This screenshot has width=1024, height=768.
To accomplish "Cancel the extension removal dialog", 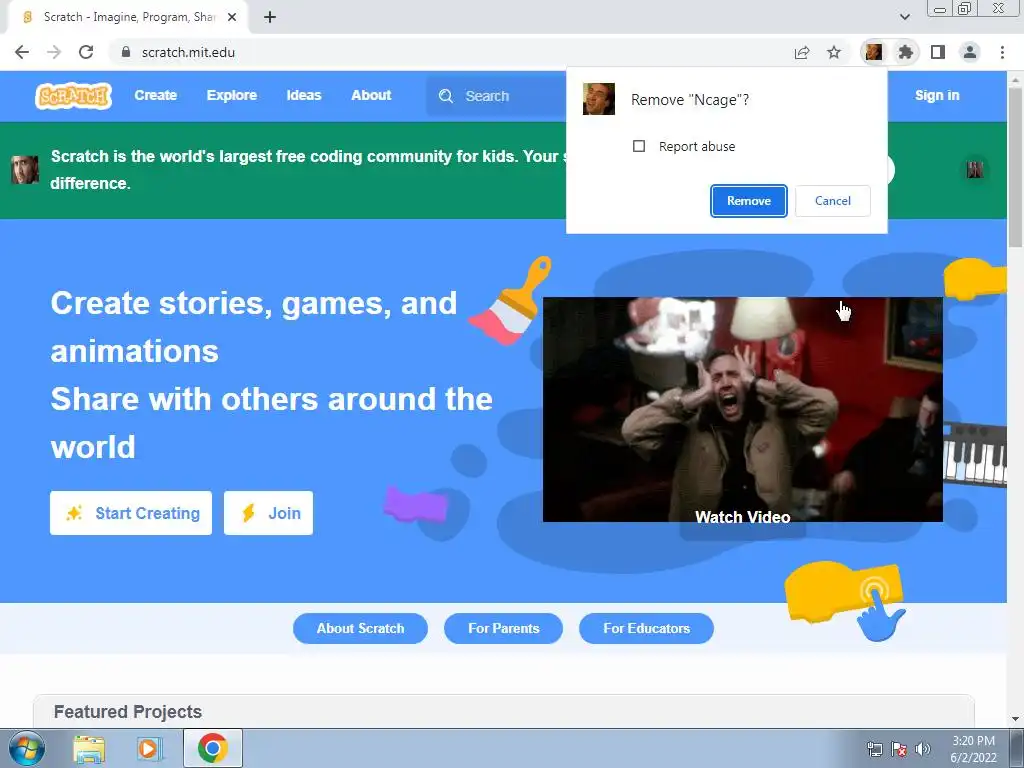I will pyautogui.click(x=833, y=200).
